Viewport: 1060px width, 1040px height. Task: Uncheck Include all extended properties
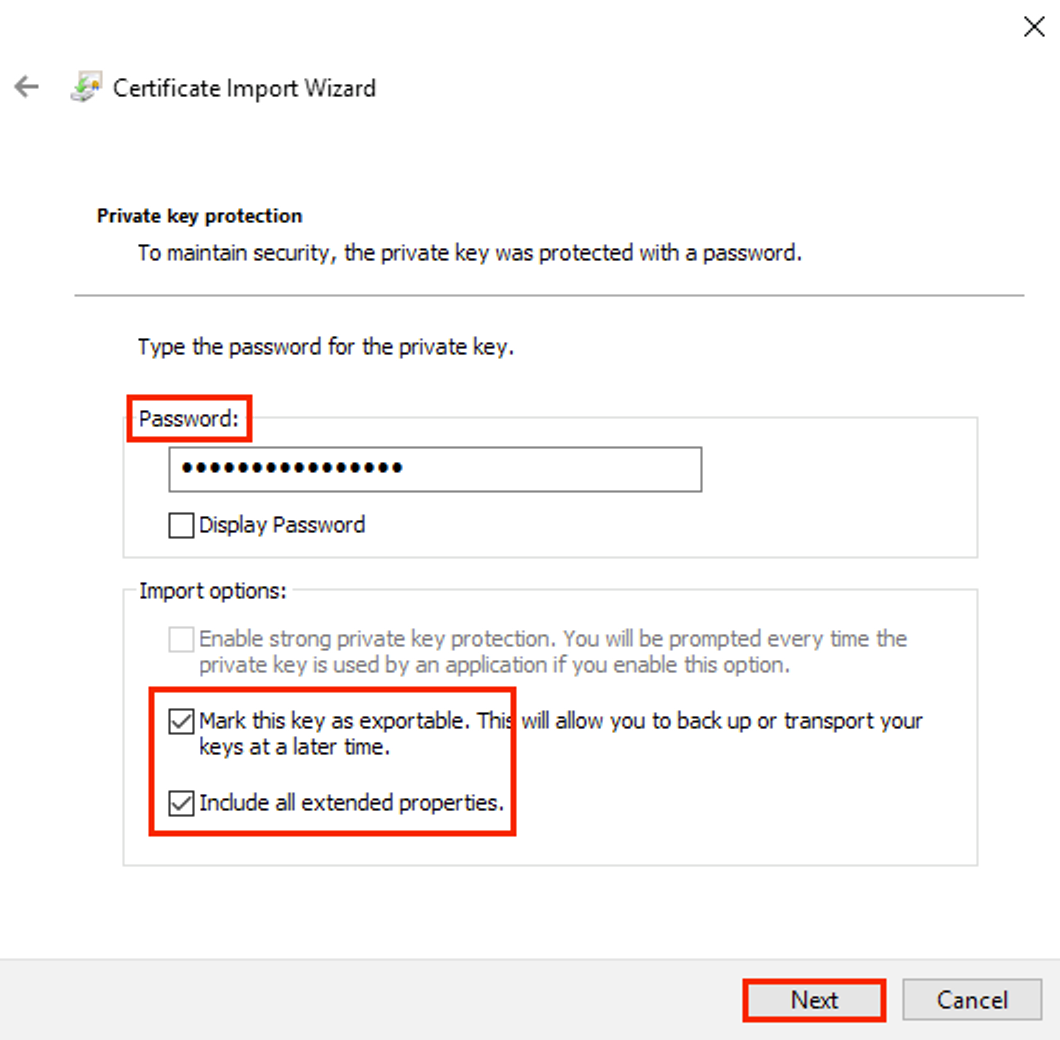(181, 803)
